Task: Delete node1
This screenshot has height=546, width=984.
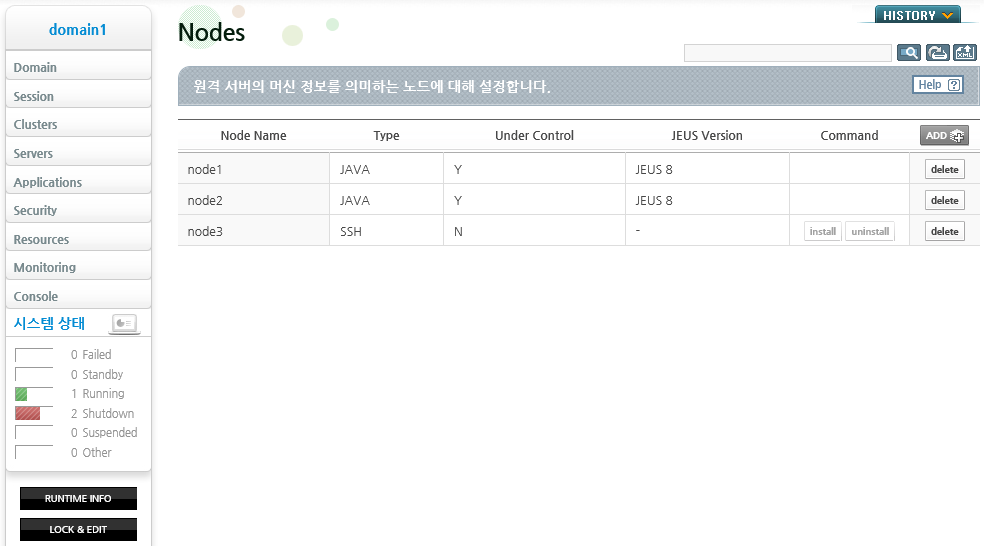Action: (944, 169)
